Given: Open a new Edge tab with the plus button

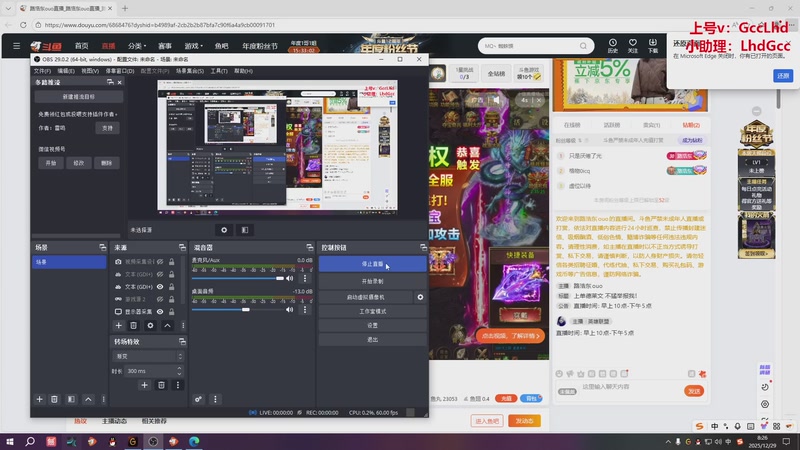Looking at the screenshot, I should click(124, 8).
